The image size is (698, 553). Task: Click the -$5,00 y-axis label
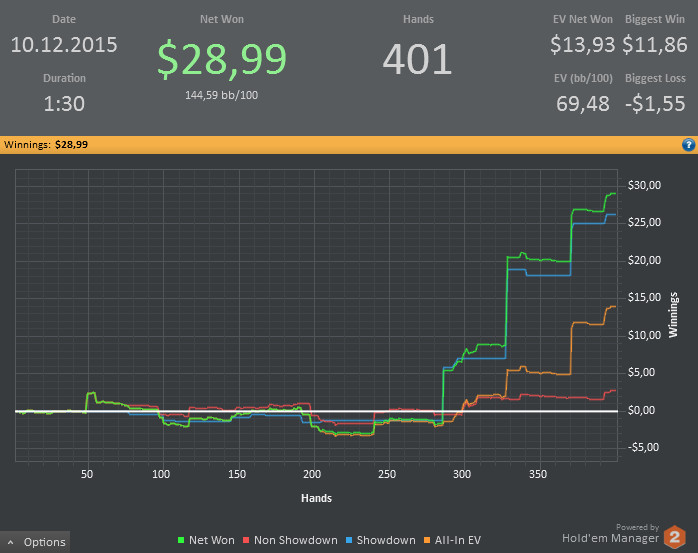(x=643, y=447)
